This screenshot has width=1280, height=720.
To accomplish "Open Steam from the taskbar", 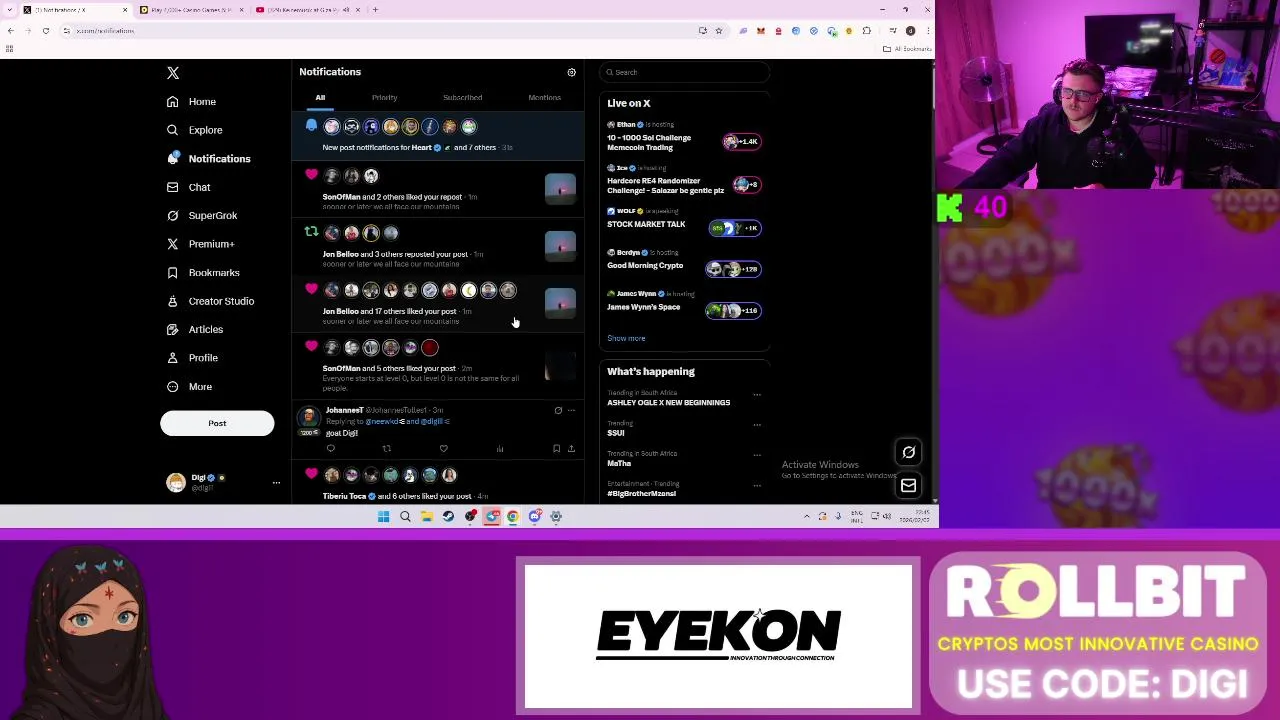I will [448, 517].
